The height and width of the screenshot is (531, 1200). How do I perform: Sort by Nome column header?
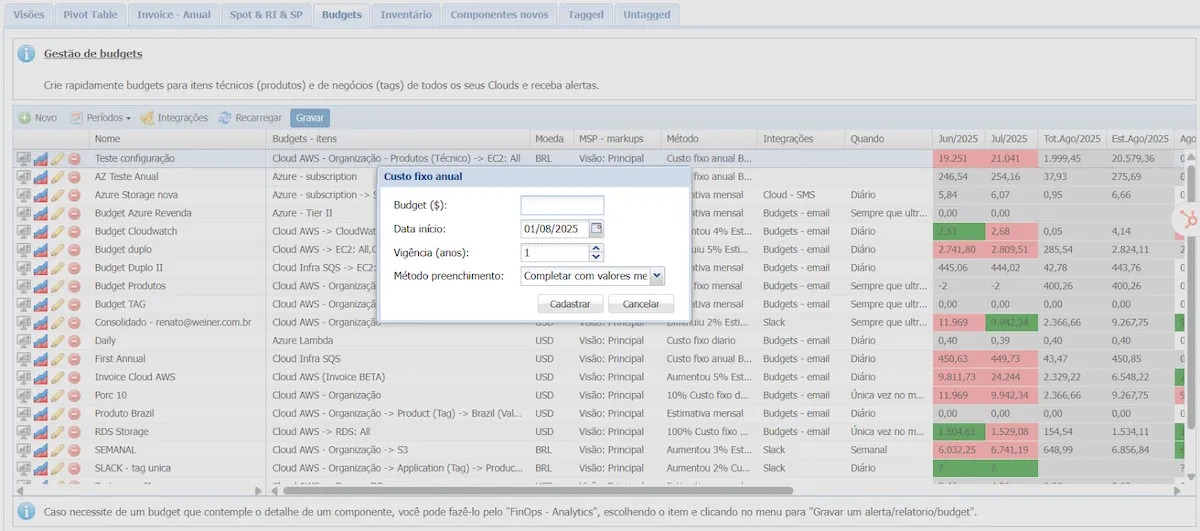tap(178, 139)
